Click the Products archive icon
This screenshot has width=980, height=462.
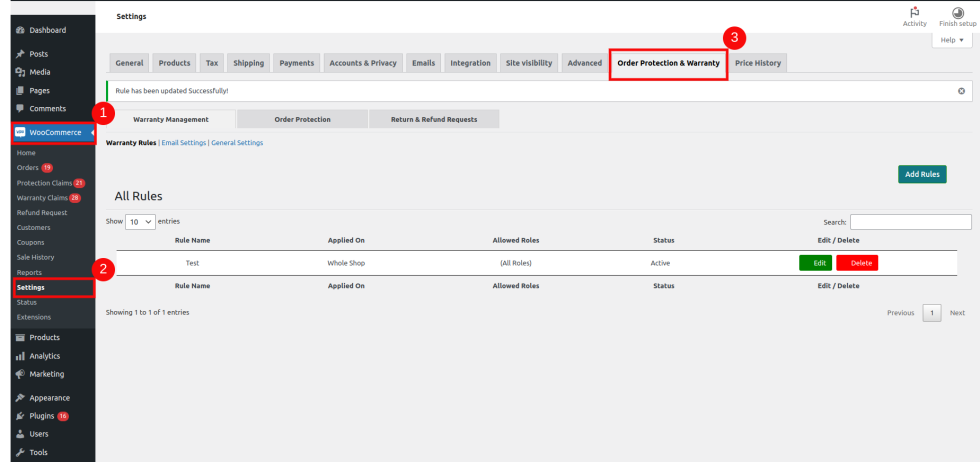20,338
